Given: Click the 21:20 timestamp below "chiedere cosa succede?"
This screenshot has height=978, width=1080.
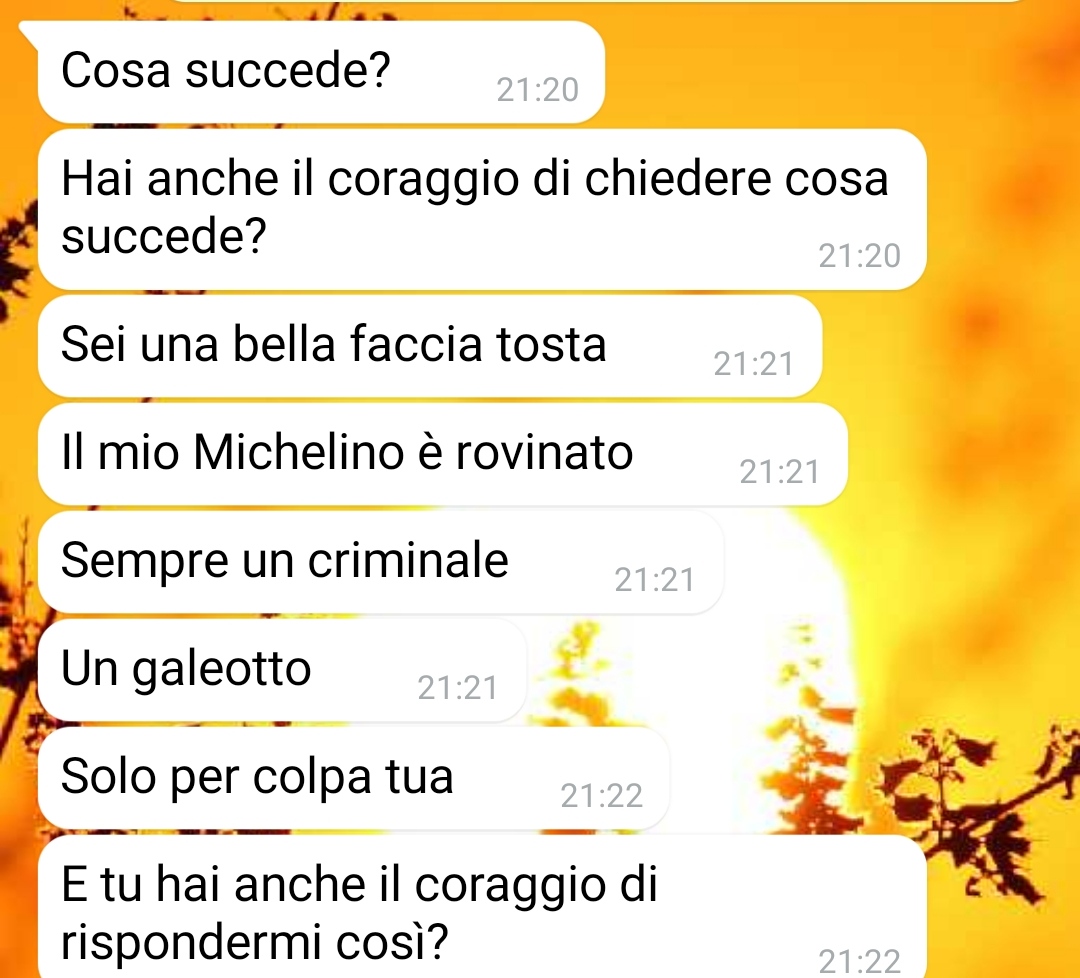Looking at the screenshot, I should (859, 256).
